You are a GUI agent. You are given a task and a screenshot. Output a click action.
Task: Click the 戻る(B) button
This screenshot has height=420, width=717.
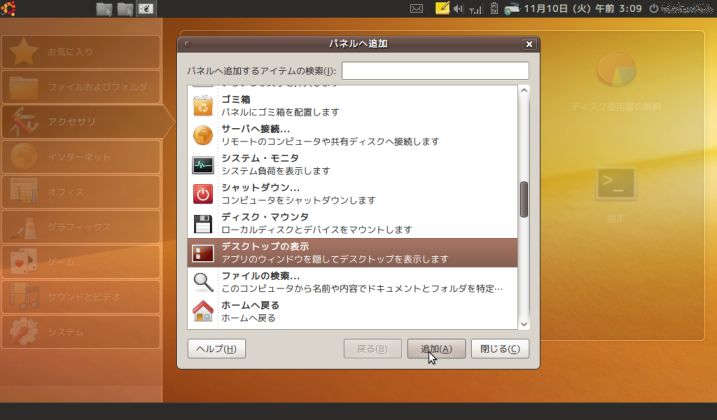[372, 349]
